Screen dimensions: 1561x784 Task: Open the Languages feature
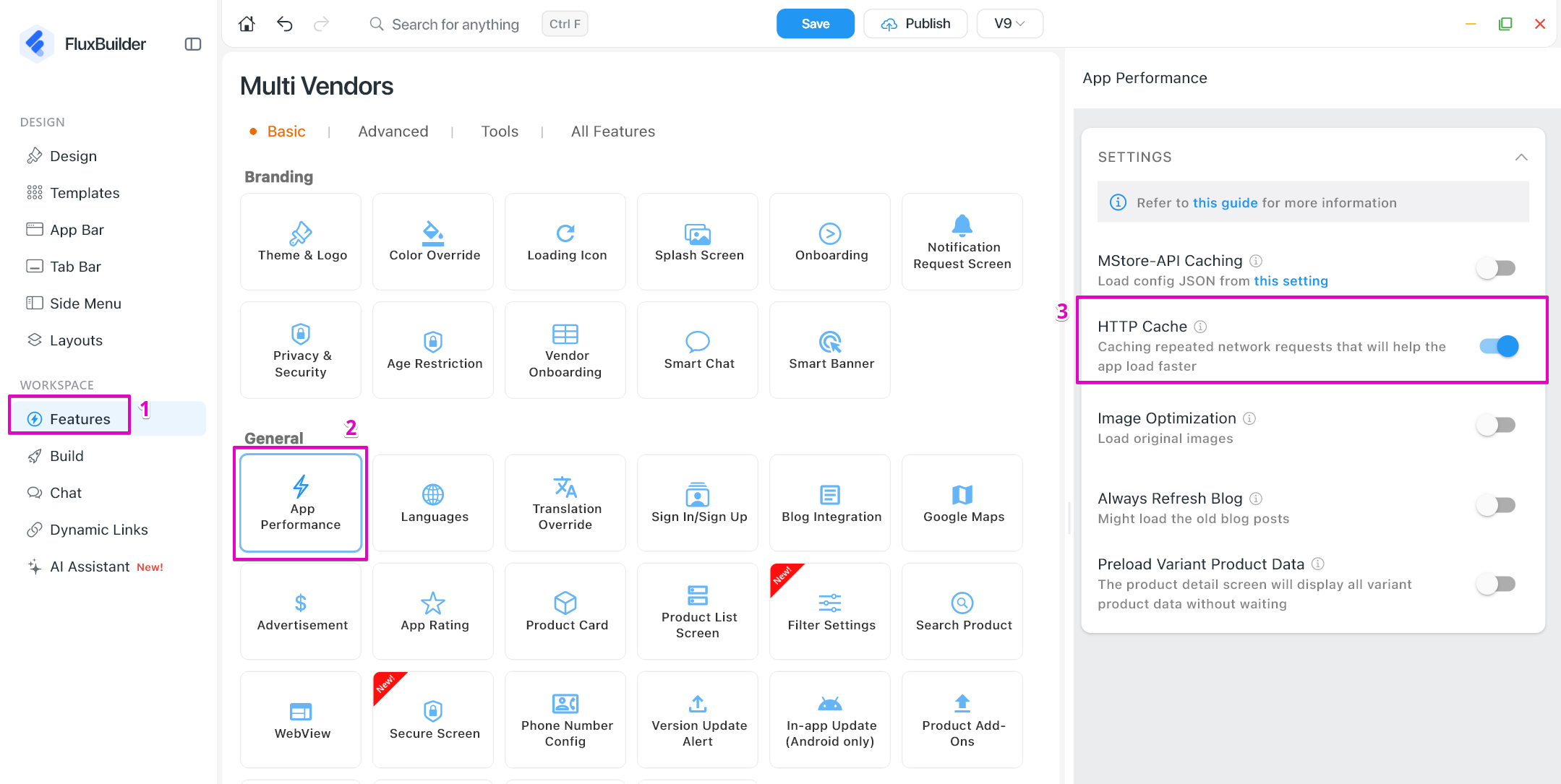433,503
